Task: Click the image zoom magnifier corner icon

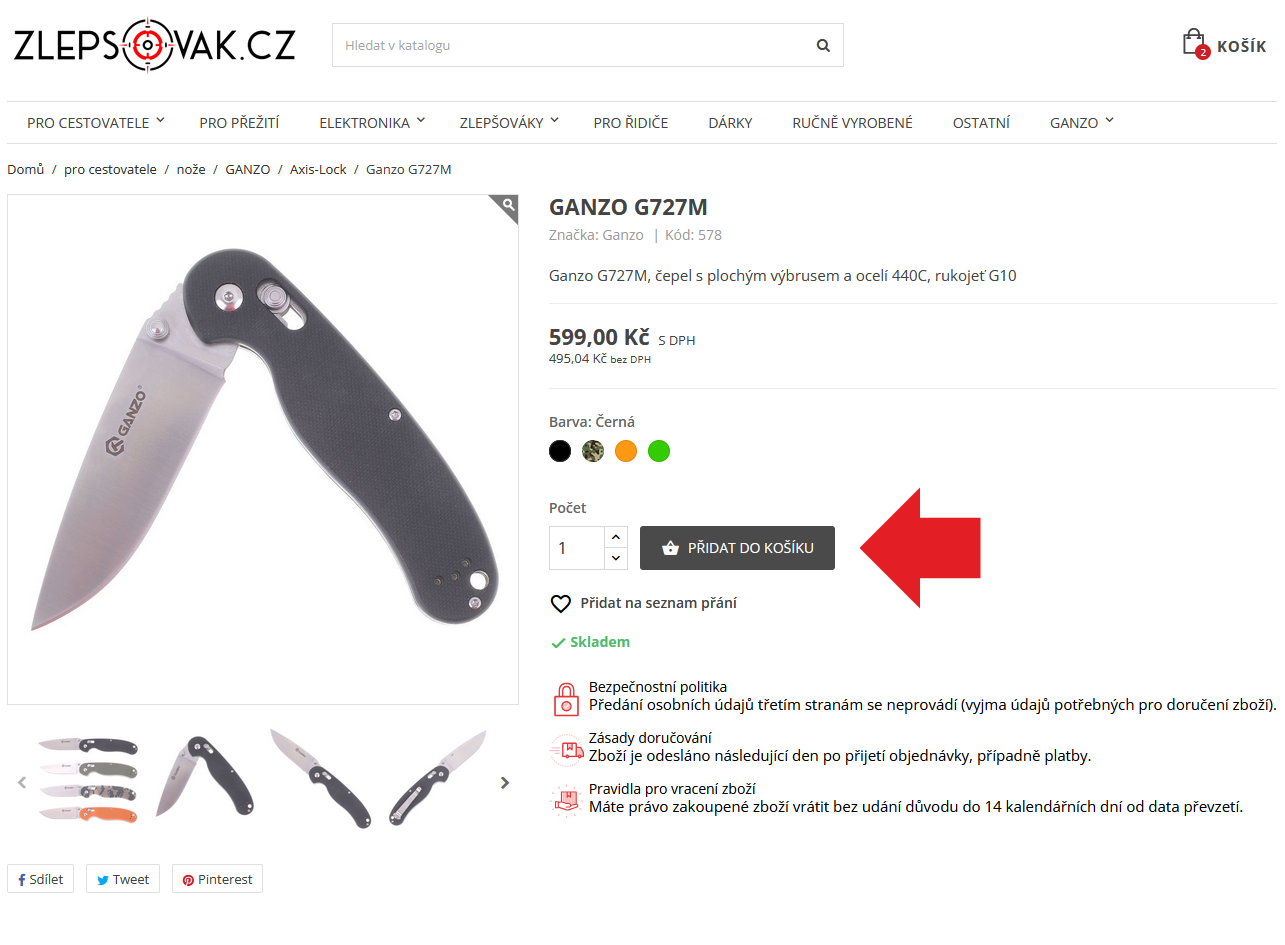Action: click(508, 205)
